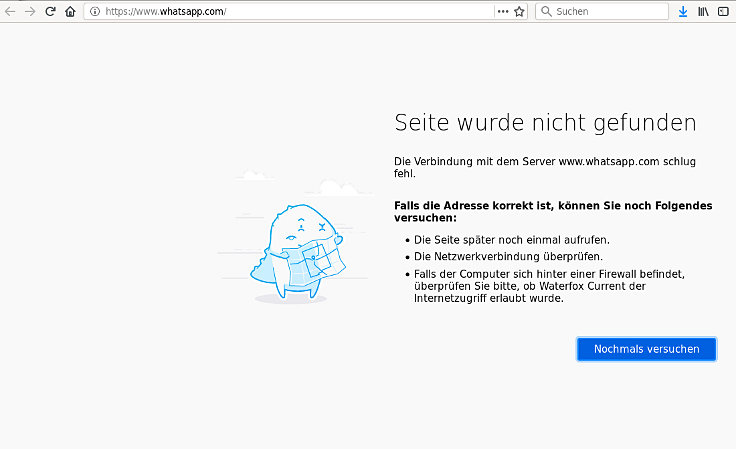Image resolution: width=736 pixels, height=449 pixels.
Task: Open the page actions three-dot menu
Action: point(503,11)
